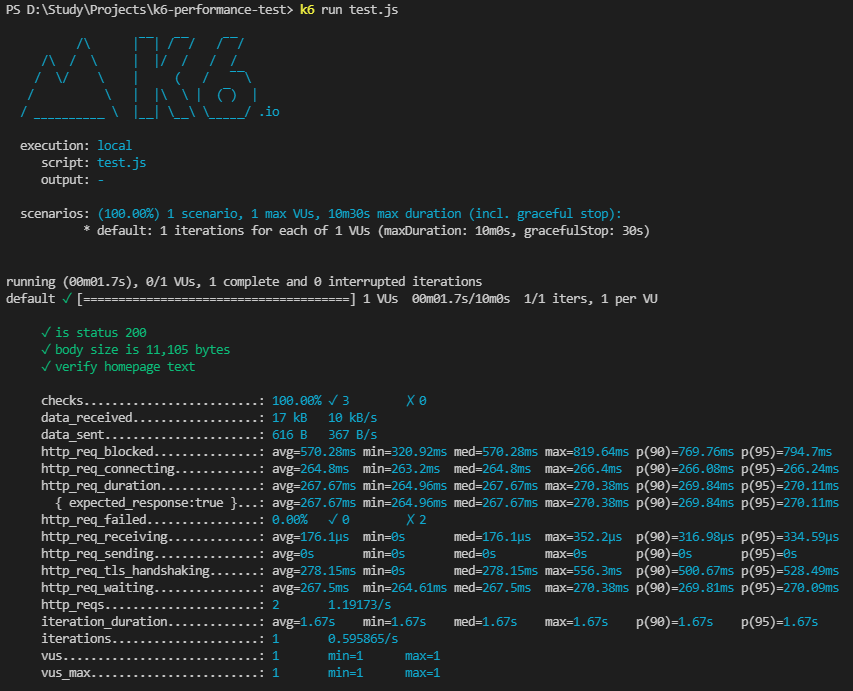
Task: Click '1/1 iters, 1 per VU' text
Action: point(590,299)
